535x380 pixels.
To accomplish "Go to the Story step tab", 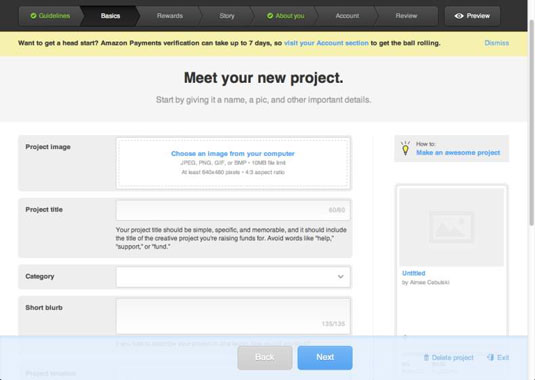I will [227, 16].
